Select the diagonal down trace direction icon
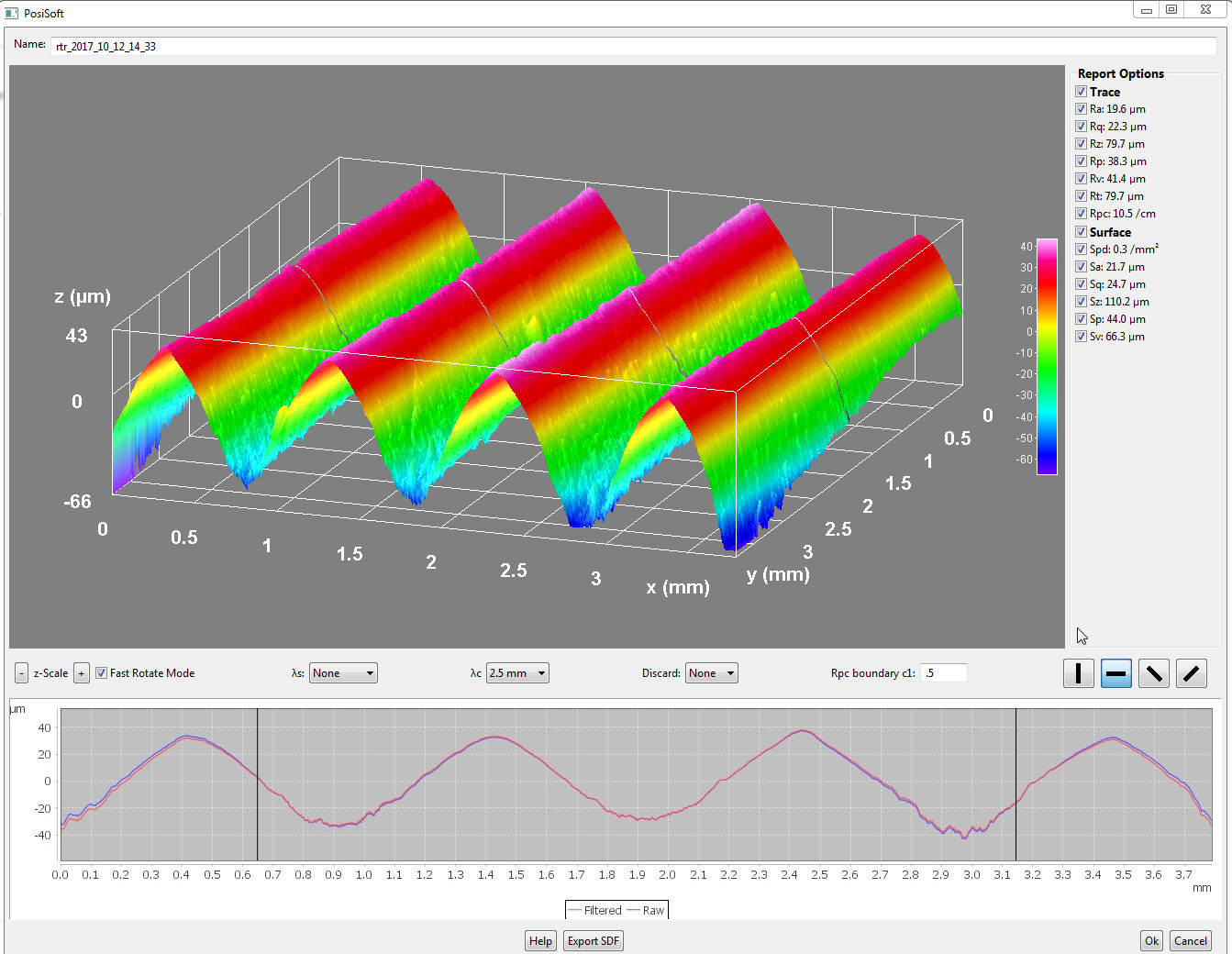The height and width of the screenshot is (954, 1232). [1153, 673]
